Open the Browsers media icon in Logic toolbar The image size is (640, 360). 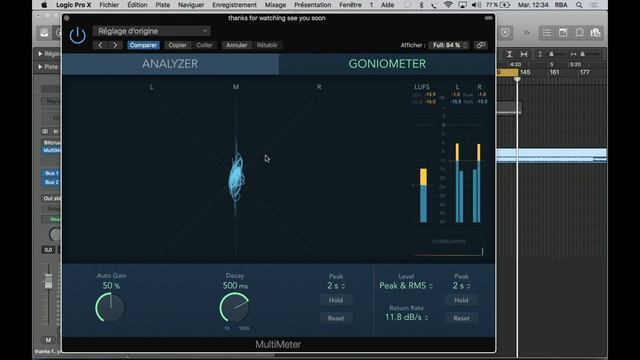click(596, 33)
